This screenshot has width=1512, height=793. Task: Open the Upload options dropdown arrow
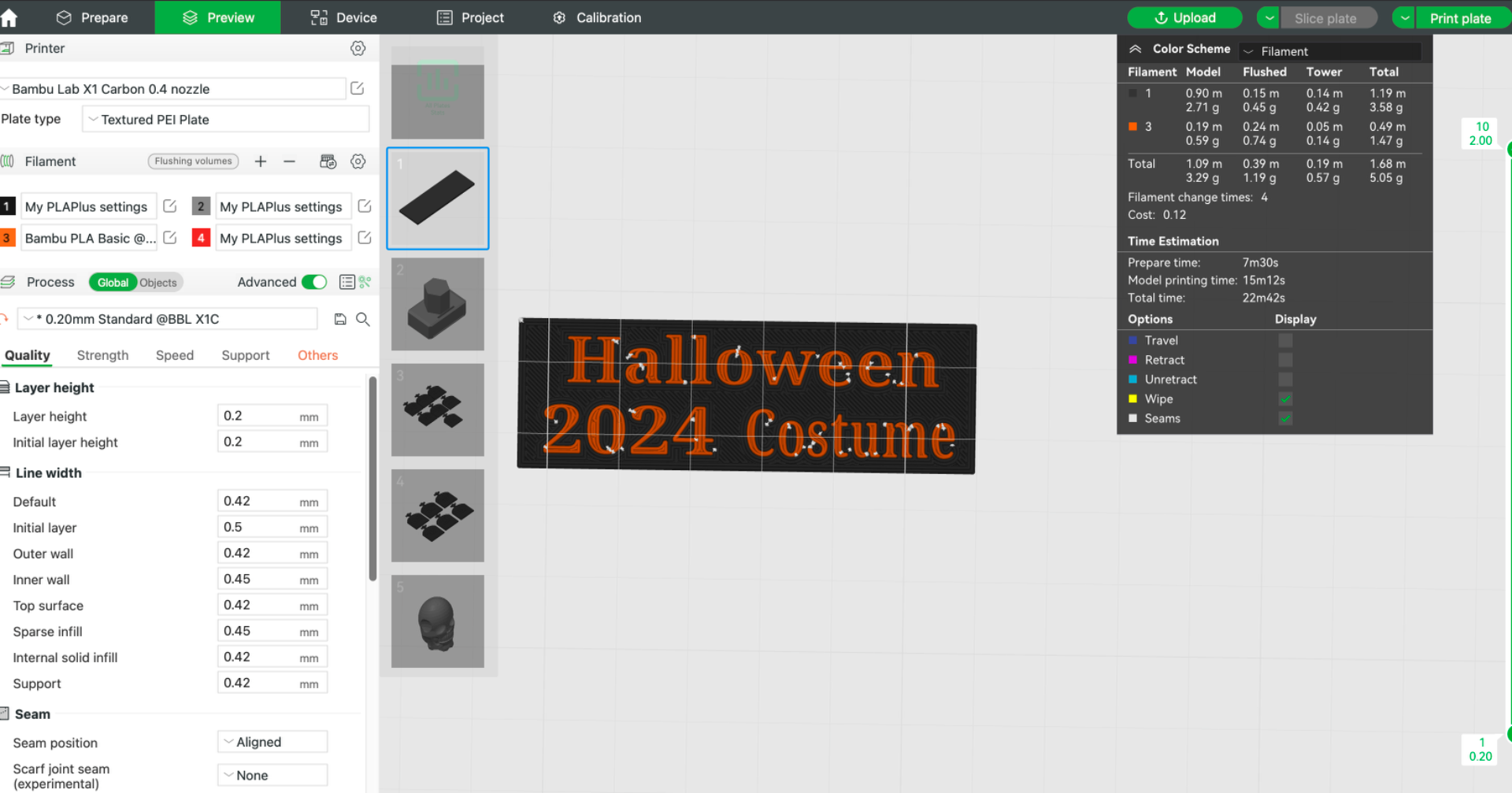(1269, 17)
